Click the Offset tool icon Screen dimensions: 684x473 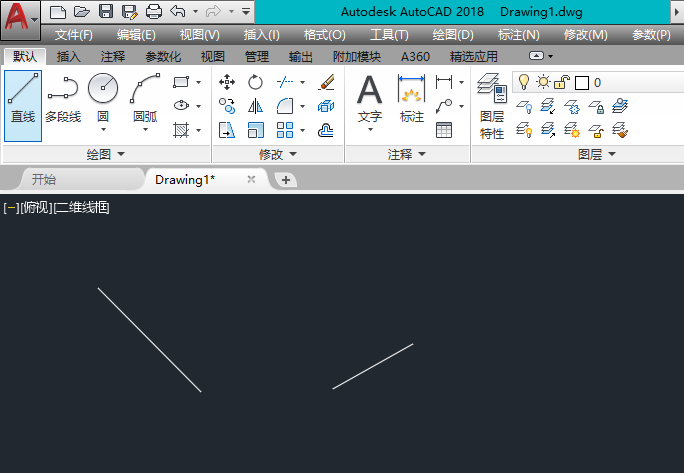pyautogui.click(x=326, y=130)
